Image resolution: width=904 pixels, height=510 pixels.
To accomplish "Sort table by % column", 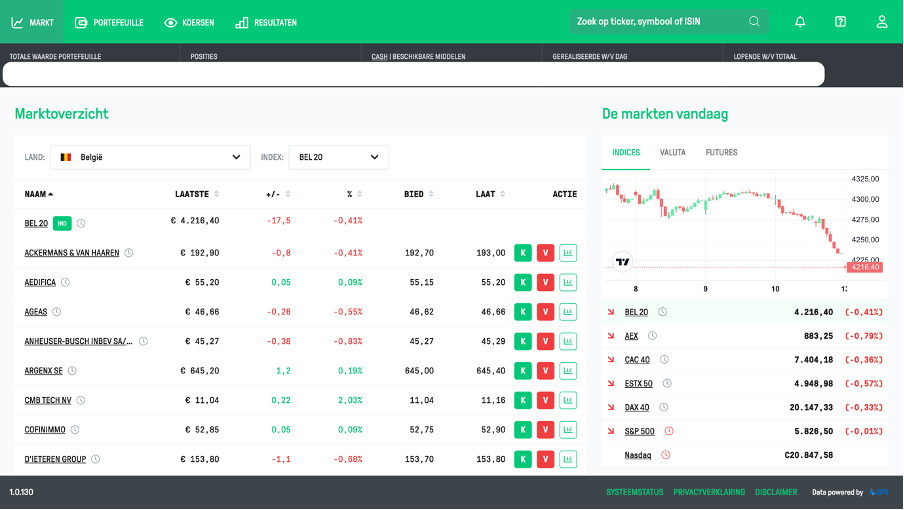I will pyautogui.click(x=355, y=194).
